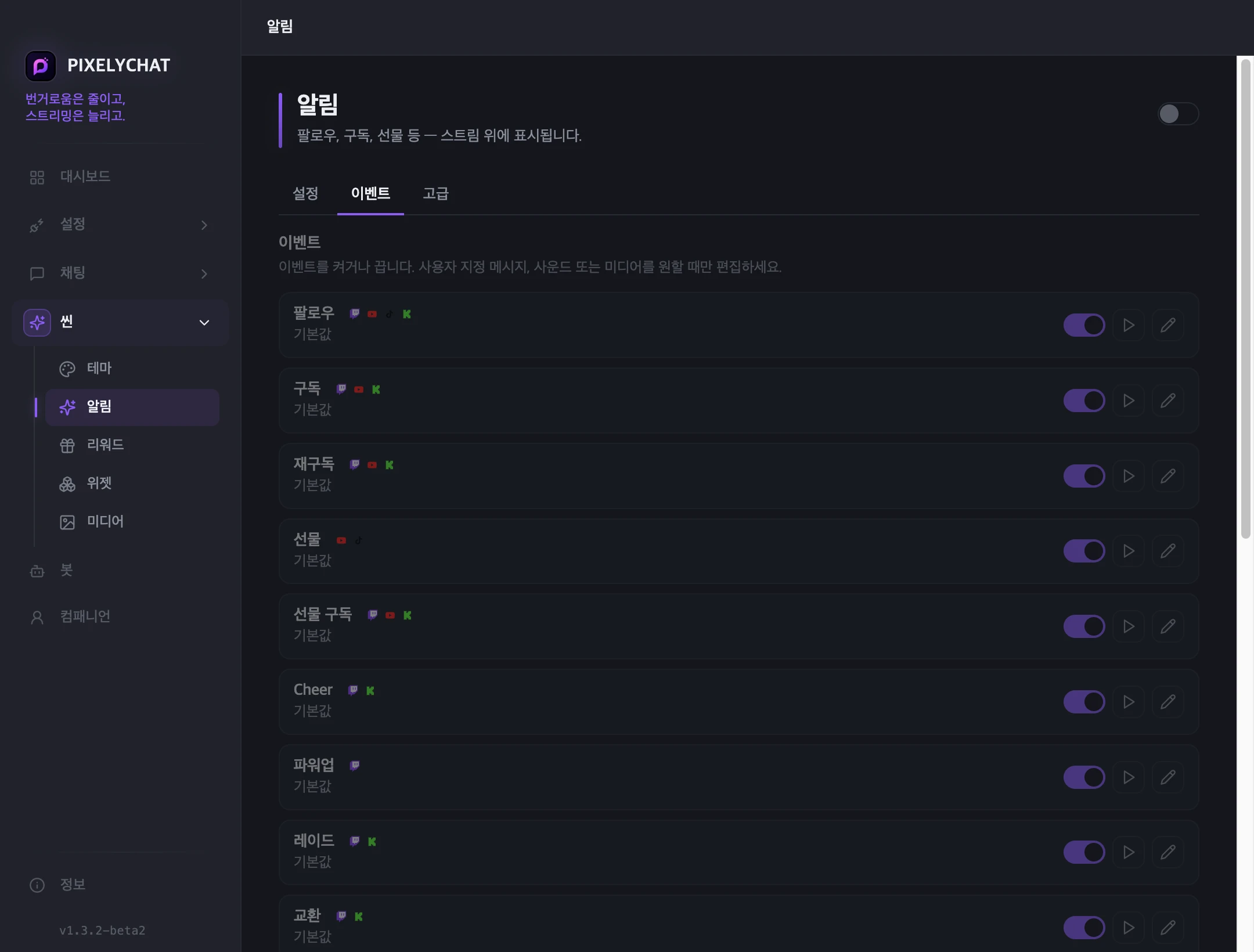This screenshot has width=1254, height=952.
Task: Edit the 재구독 event with pencil icon
Action: click(x=1168, y=476)
